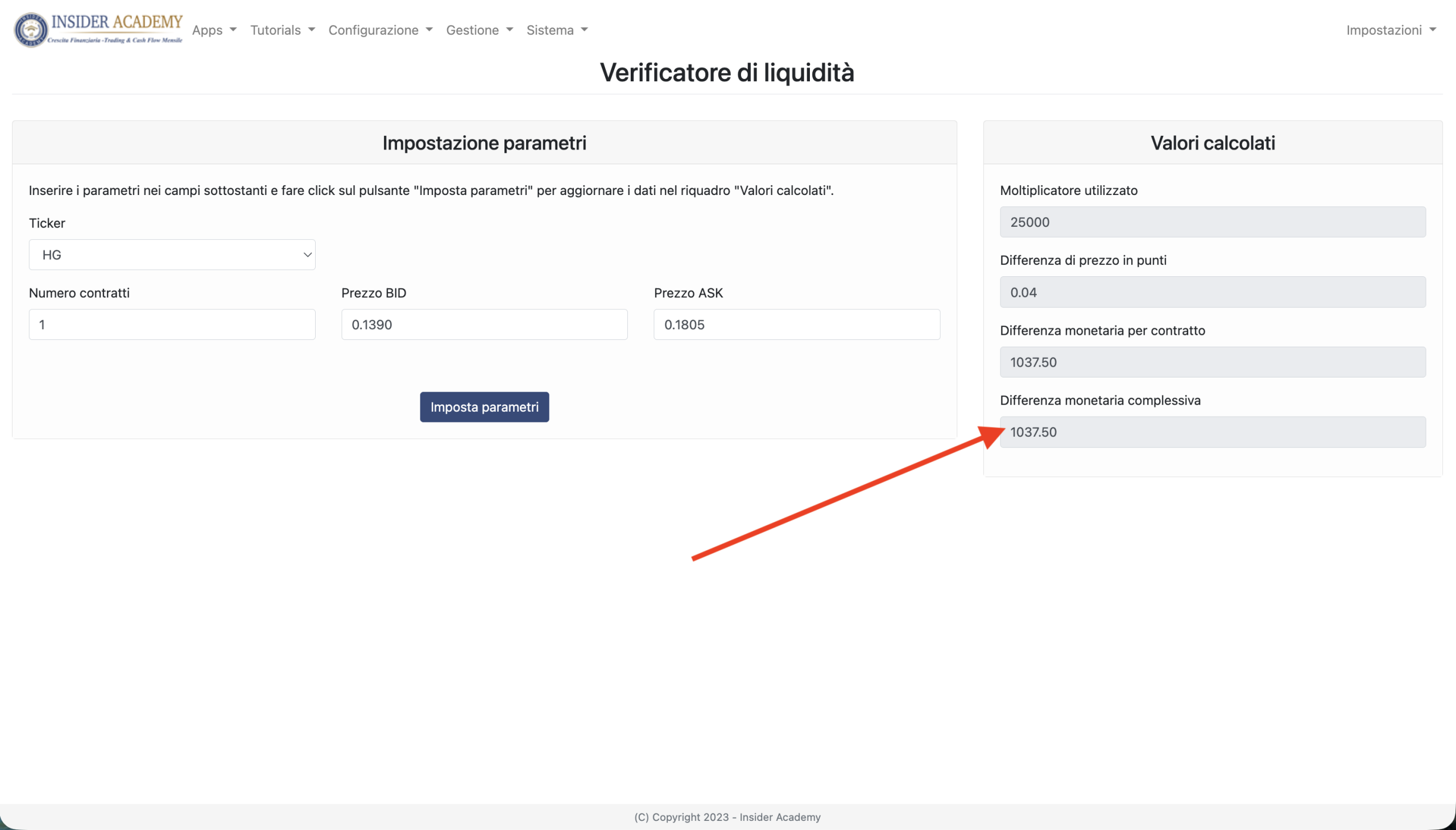This screenshot has width=1456, height=830.
Task: Click Differenza monetaria complessiva value field
Action: (x=1213, y=432)
